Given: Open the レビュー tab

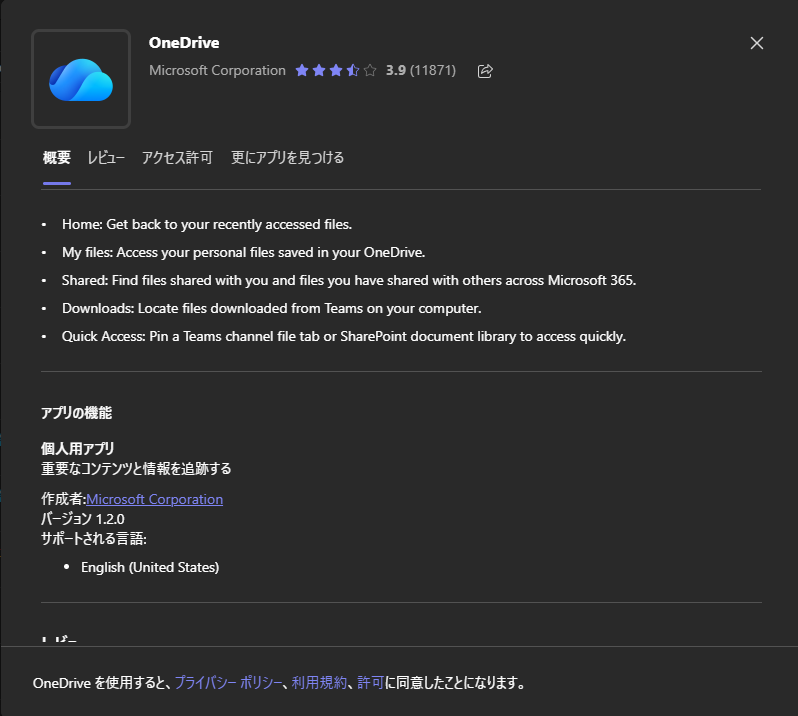Looking at the screenshot, I should tap(106, 158).
